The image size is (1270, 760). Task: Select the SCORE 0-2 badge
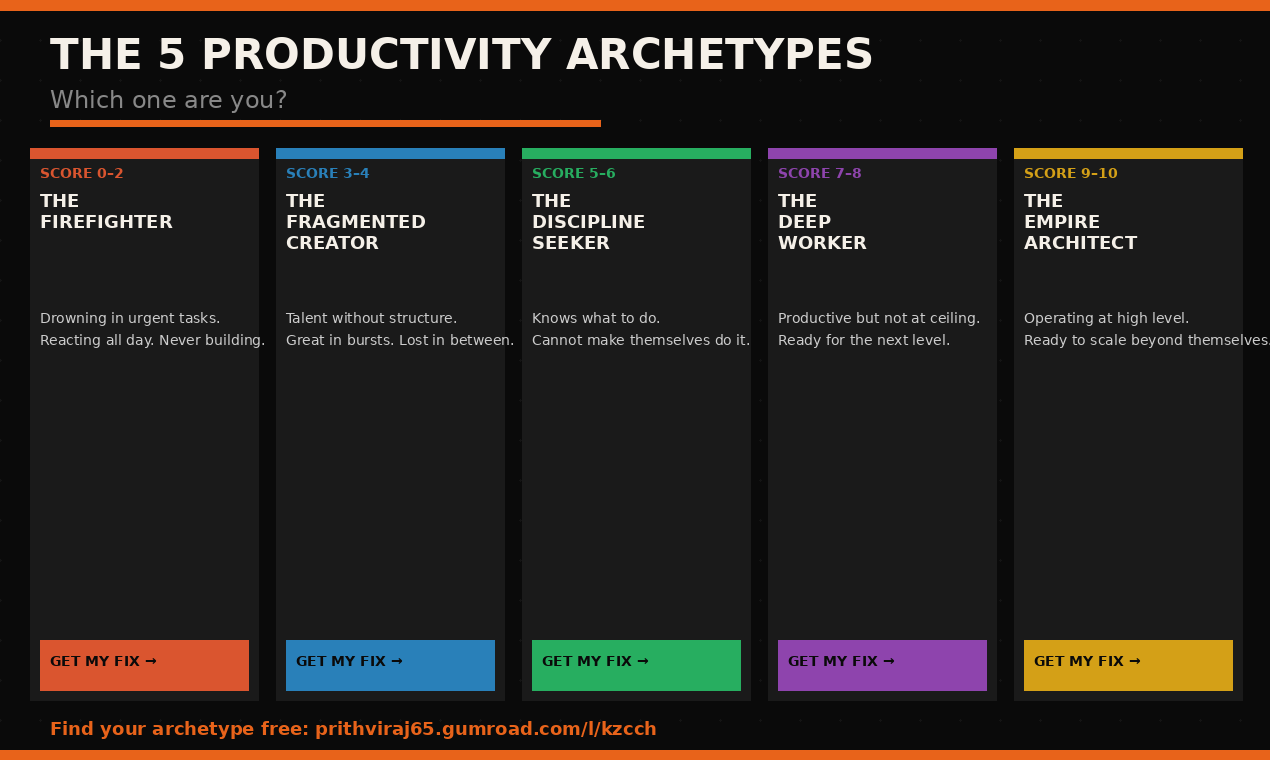pos(81,173)
